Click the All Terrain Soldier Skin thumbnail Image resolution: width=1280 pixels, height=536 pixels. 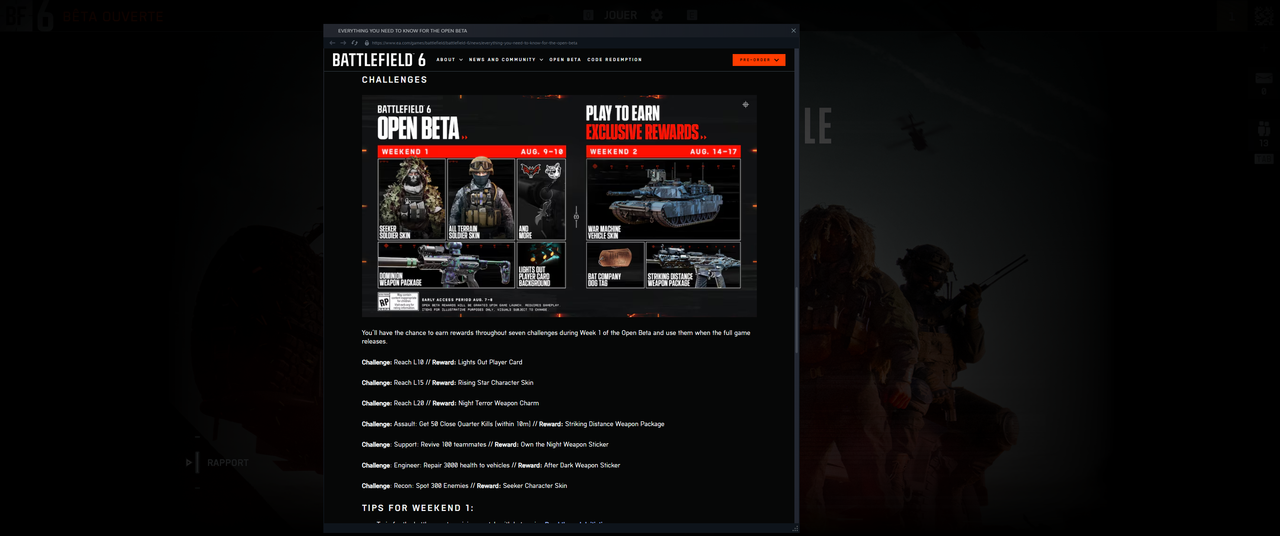click(x=481, y=199)
